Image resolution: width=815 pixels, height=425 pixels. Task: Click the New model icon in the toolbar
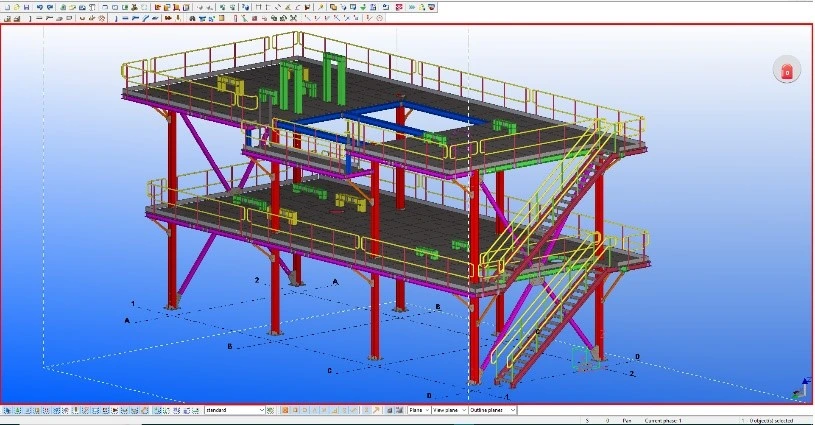[x=5, y=6]
